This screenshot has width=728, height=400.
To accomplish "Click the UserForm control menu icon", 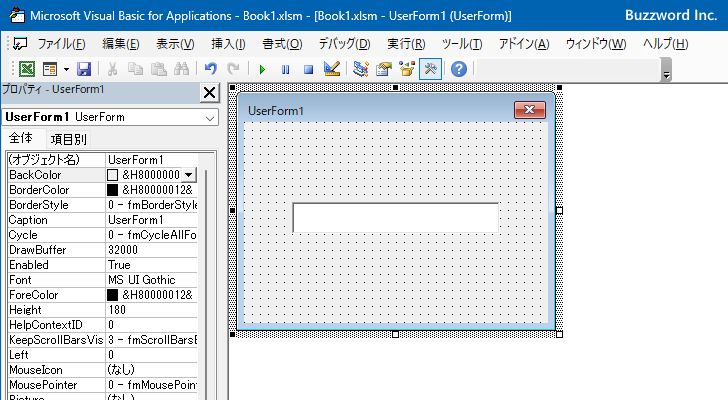I will [x=20, y=44].
